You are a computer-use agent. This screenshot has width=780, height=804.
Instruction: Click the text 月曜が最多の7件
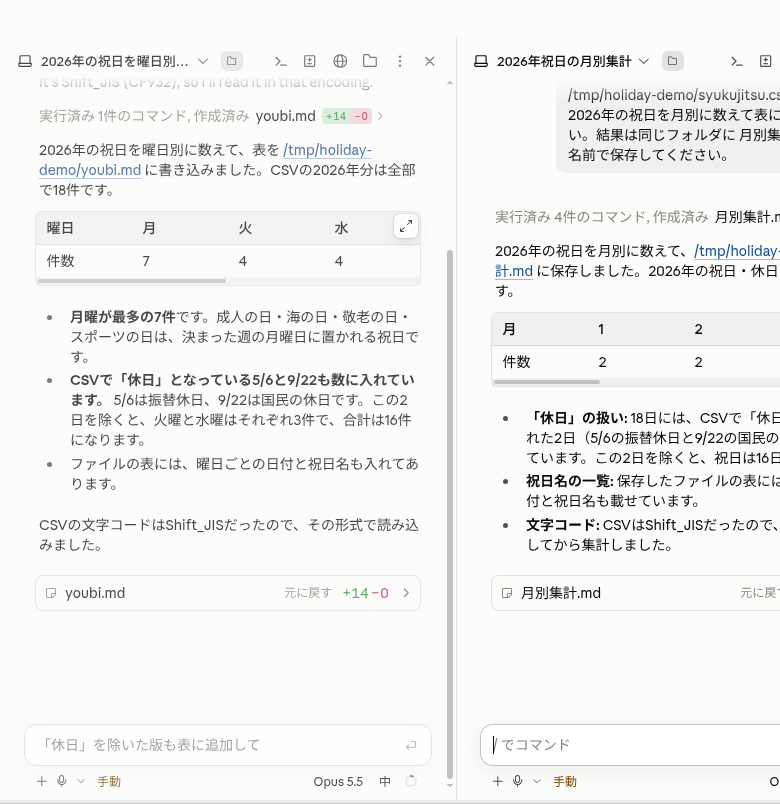[x=123, y=317]
